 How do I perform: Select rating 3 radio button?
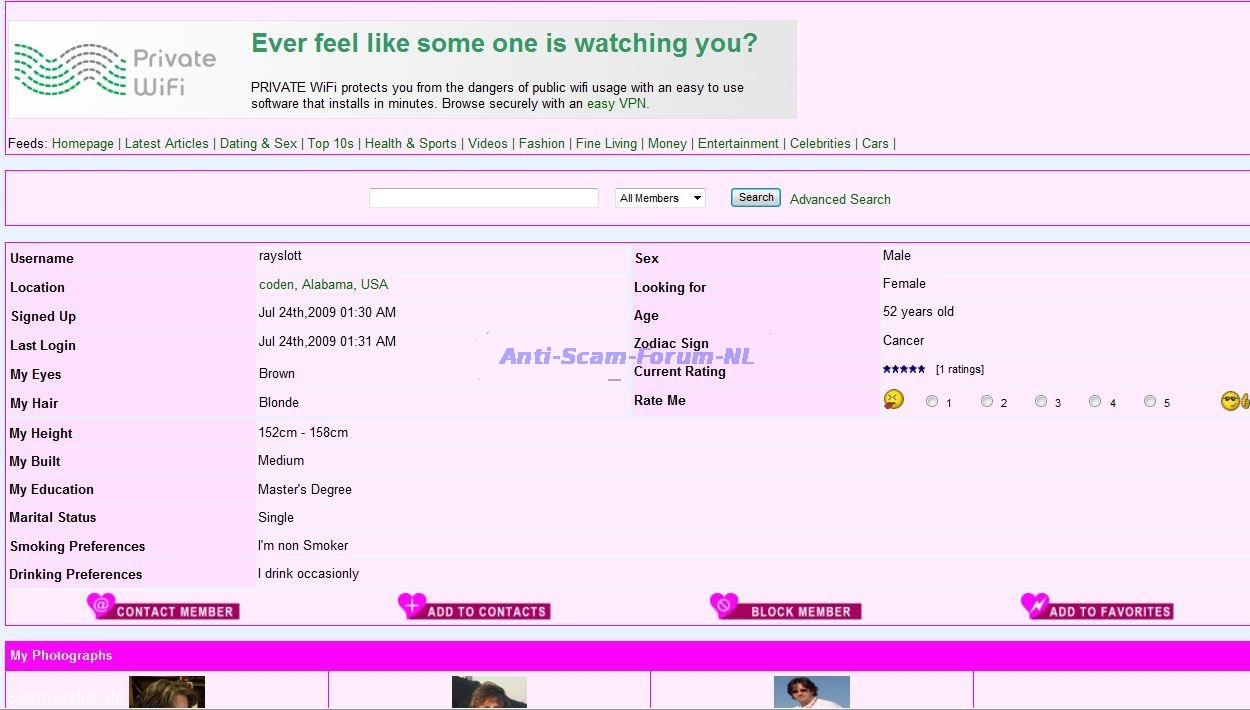pyautogui.click(x=1041, y=401)
